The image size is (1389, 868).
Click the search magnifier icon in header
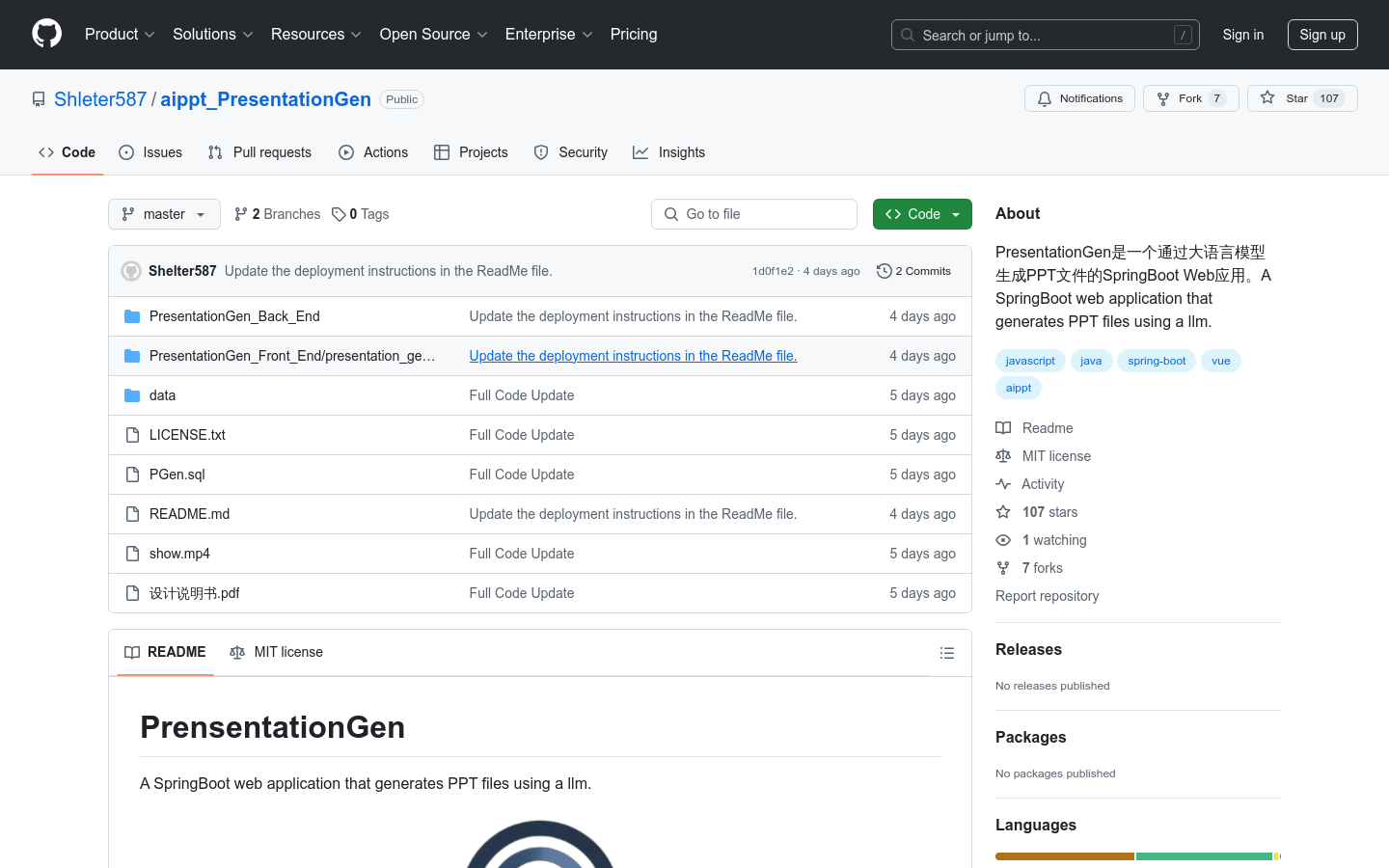click(908, 35)
